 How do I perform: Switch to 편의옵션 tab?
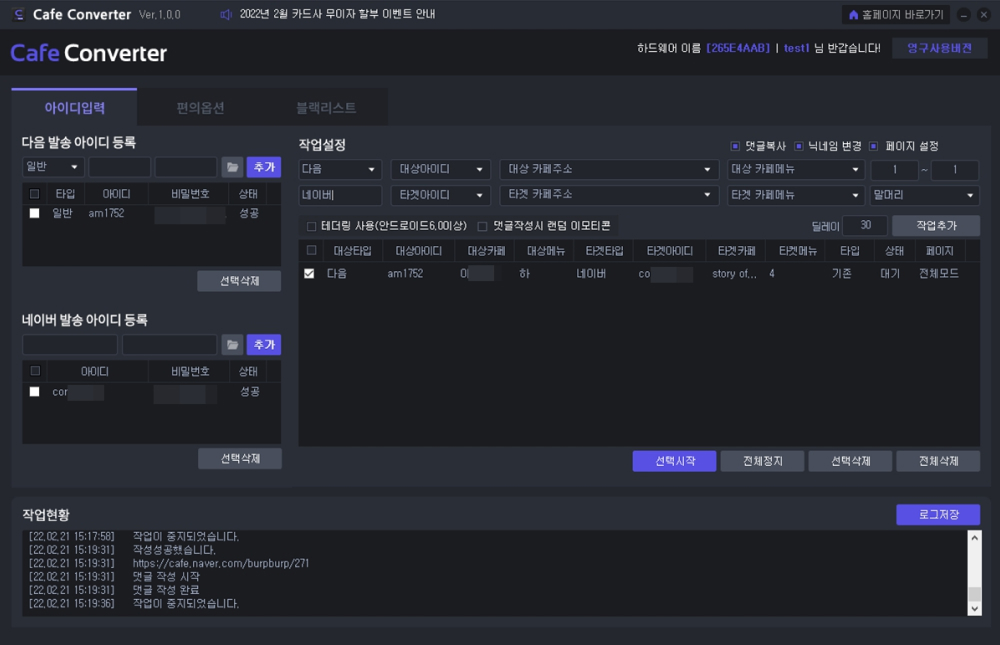click(x=200, y=108)
